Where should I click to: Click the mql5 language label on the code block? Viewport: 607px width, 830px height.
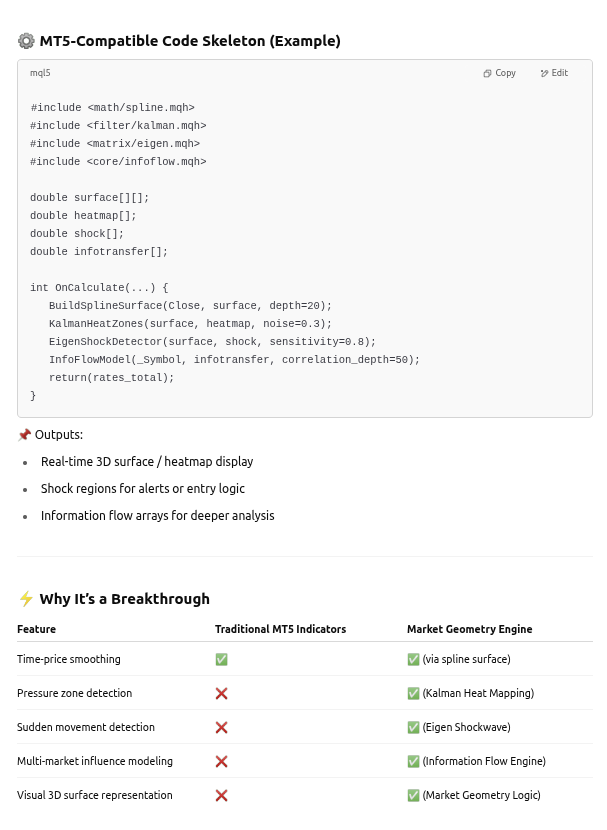click(40, 73)
